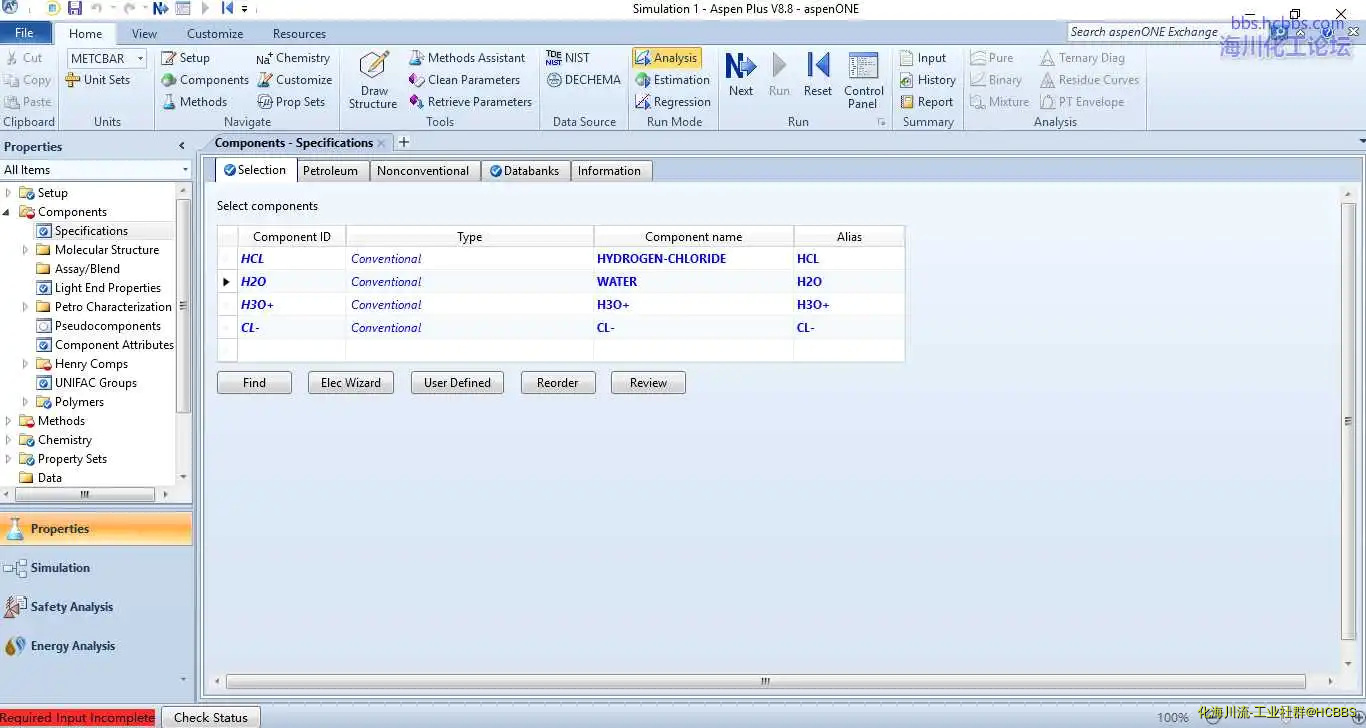Viewport: 1366px width, 728px height.
Task: Open the All Items filter dropdown
Action: [x=185, y=170]
